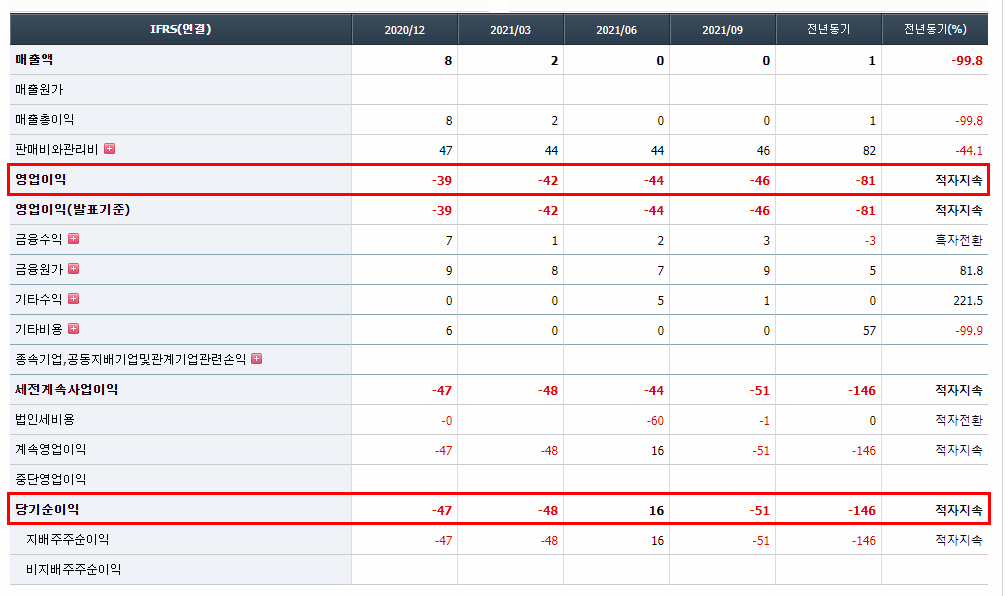Viewport: 1005px width, 596px height.
Task: Expand the 기타비용 plus icon
Action: click(x=74, y=329)
